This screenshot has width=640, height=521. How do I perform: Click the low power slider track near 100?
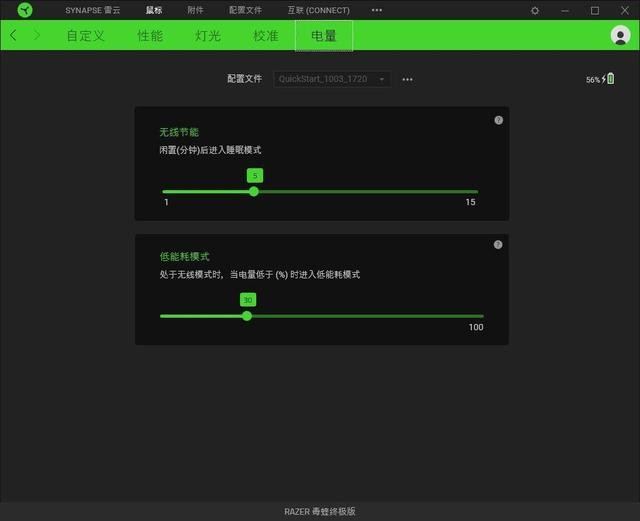(476, 316)
